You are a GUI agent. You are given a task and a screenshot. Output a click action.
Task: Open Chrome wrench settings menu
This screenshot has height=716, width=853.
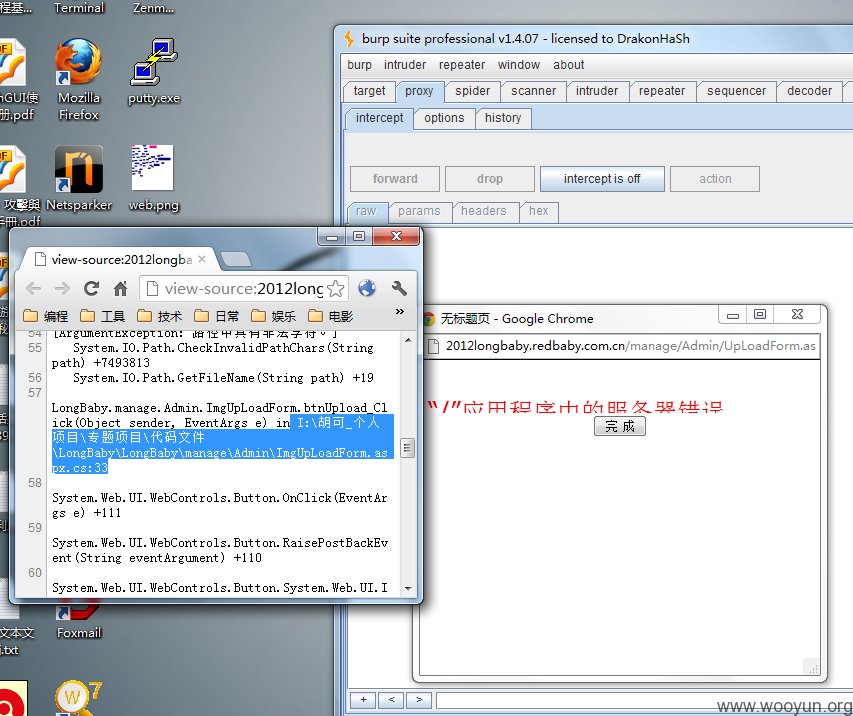[x=399, y=288]
